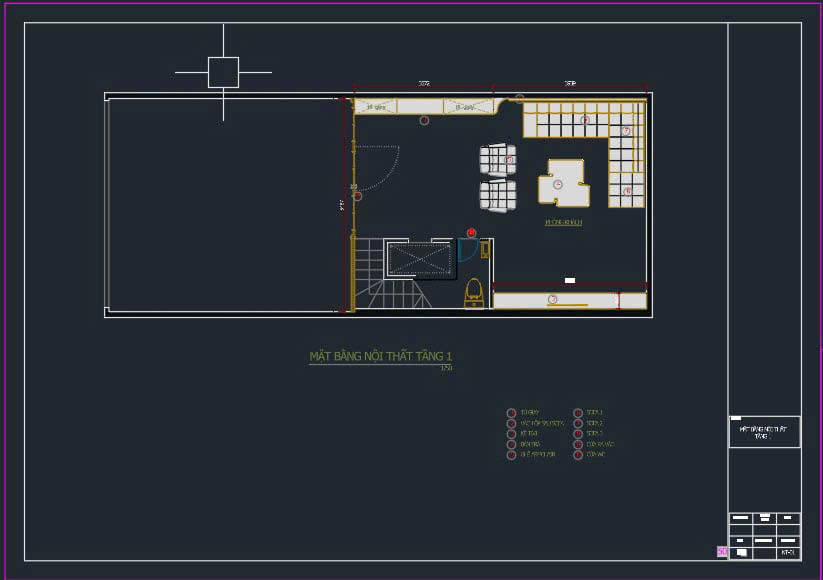The image size is (823, 580).
Task: Click the crossed void rectangle beside the stairs
Action: coord(420,258)
